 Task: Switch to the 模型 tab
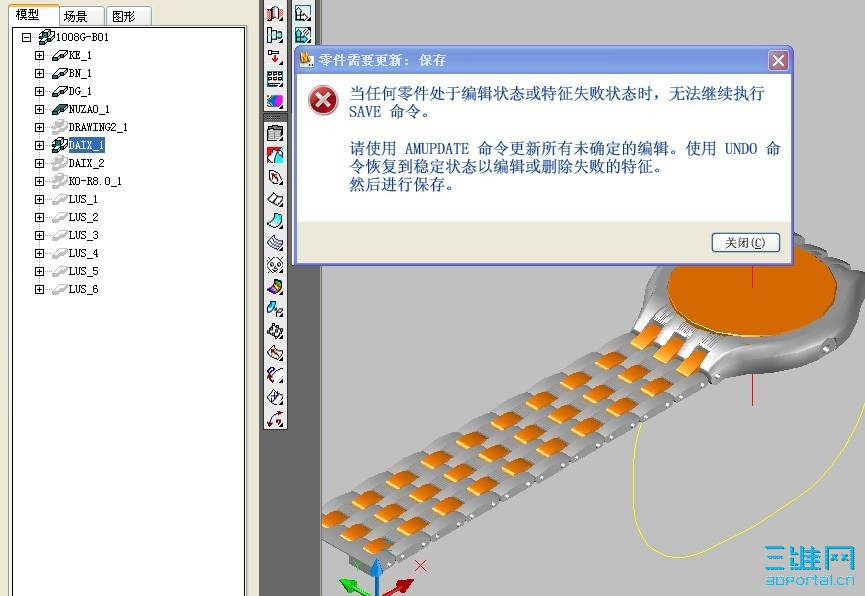[x=33, y=14]
